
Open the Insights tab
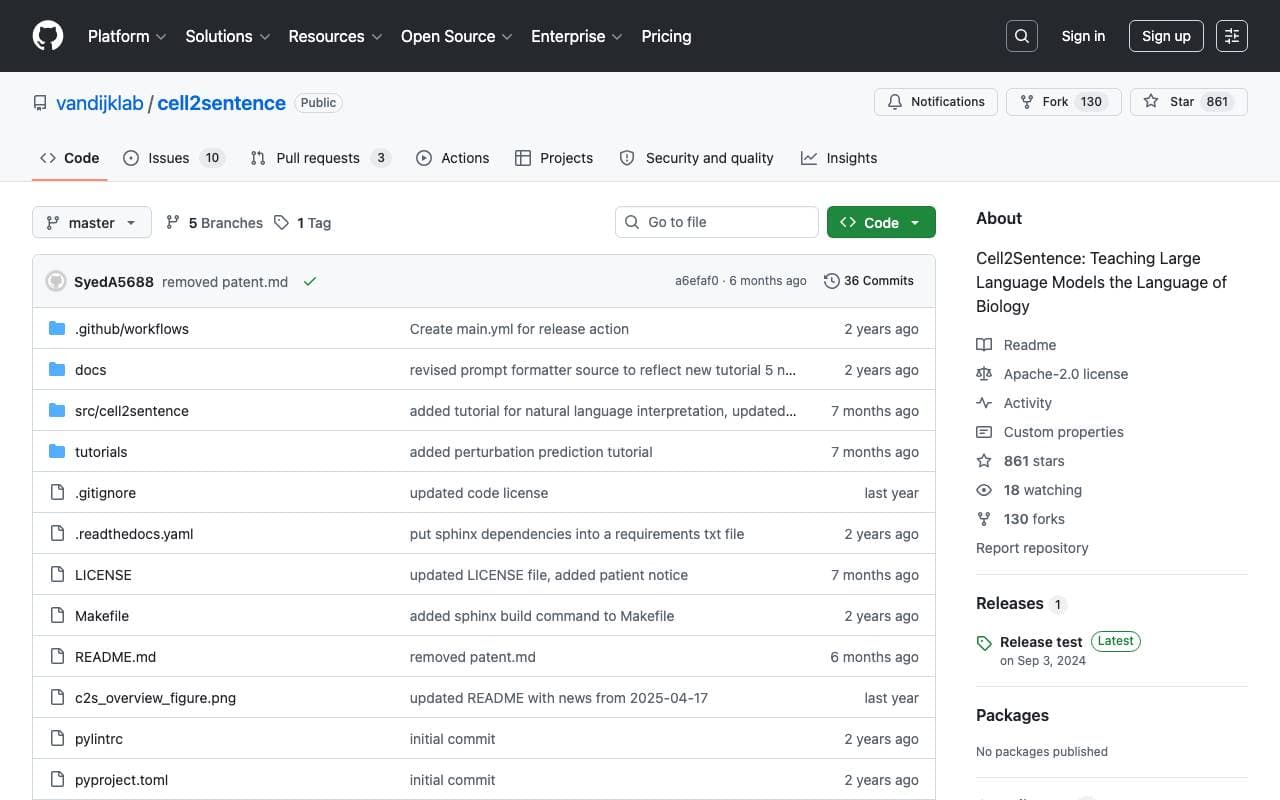(x=839, y=158)
